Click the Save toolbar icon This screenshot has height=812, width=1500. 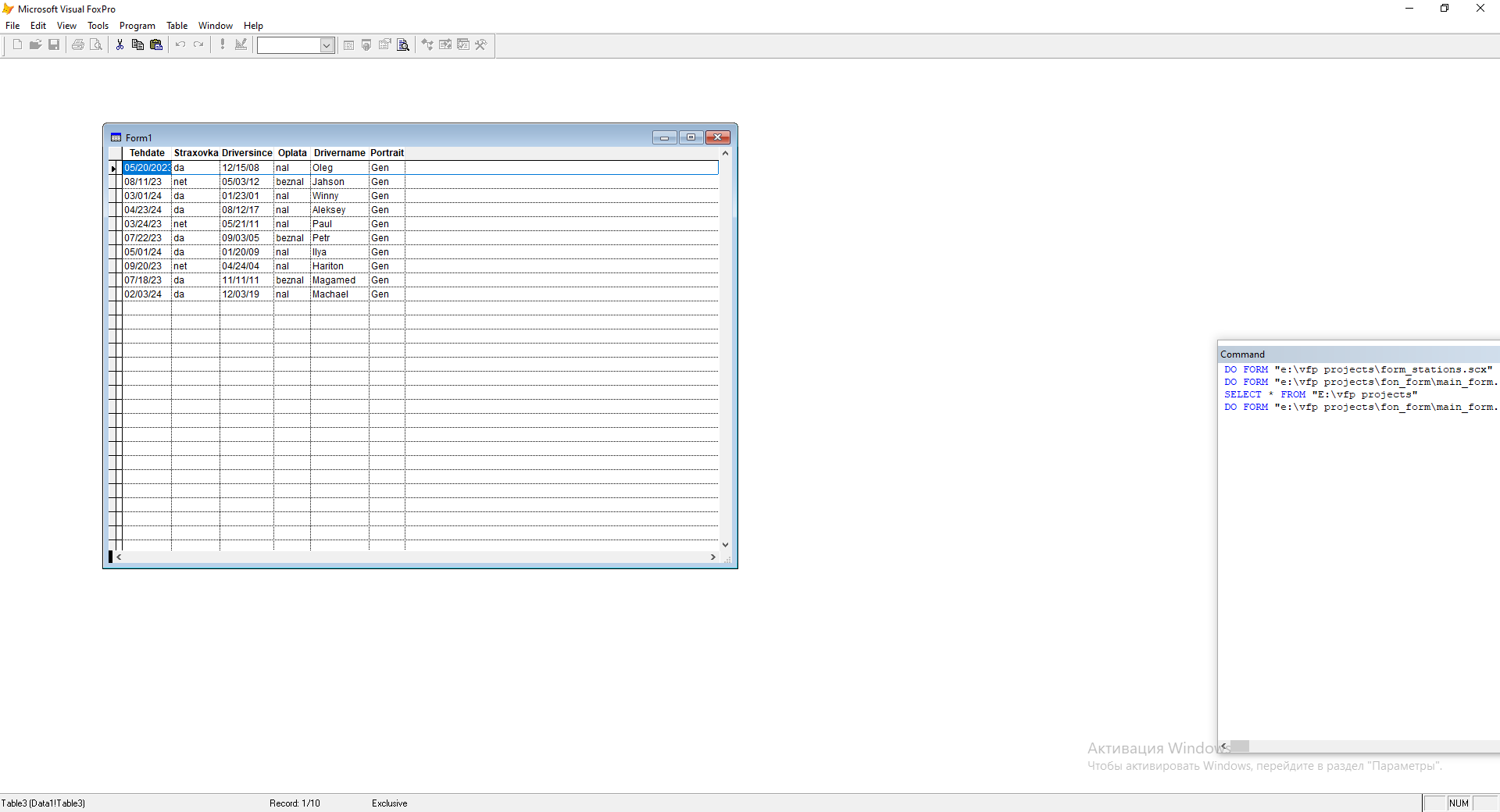(x=54, y=45)
